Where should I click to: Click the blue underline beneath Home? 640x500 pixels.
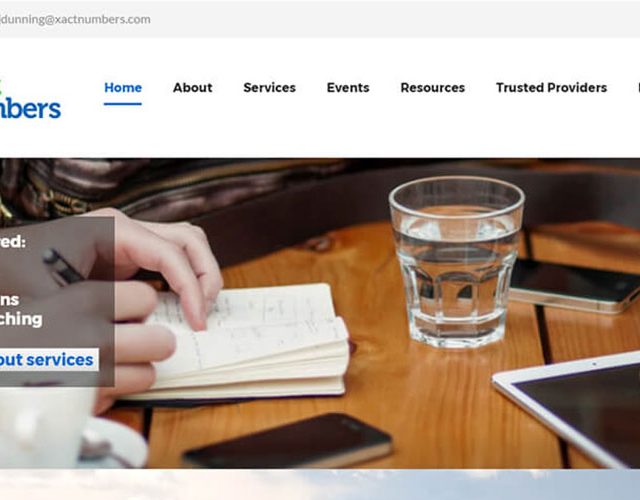[x=123, y=104]
